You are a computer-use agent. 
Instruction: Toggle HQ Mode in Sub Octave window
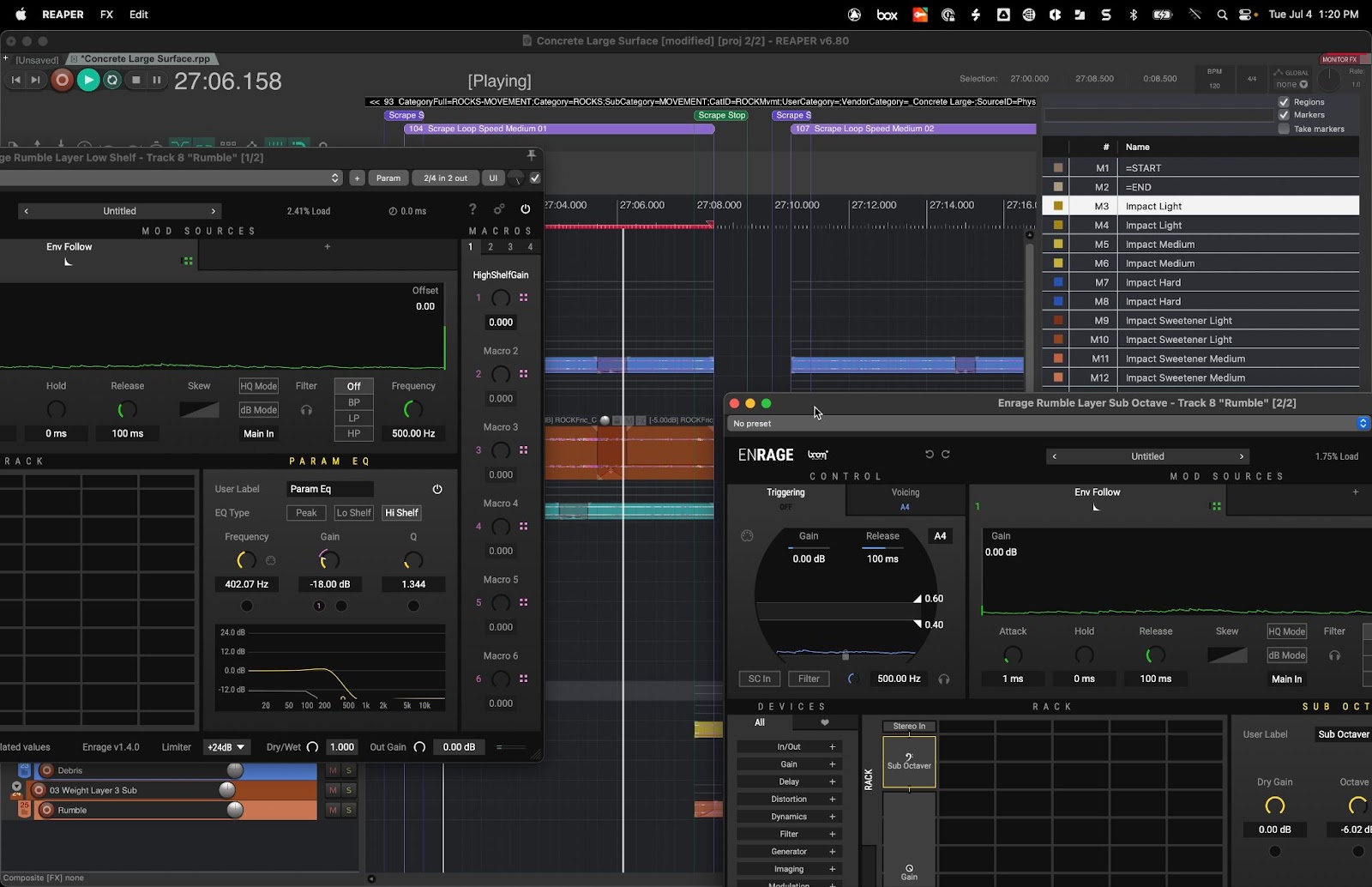click(x=1286, y=631)
